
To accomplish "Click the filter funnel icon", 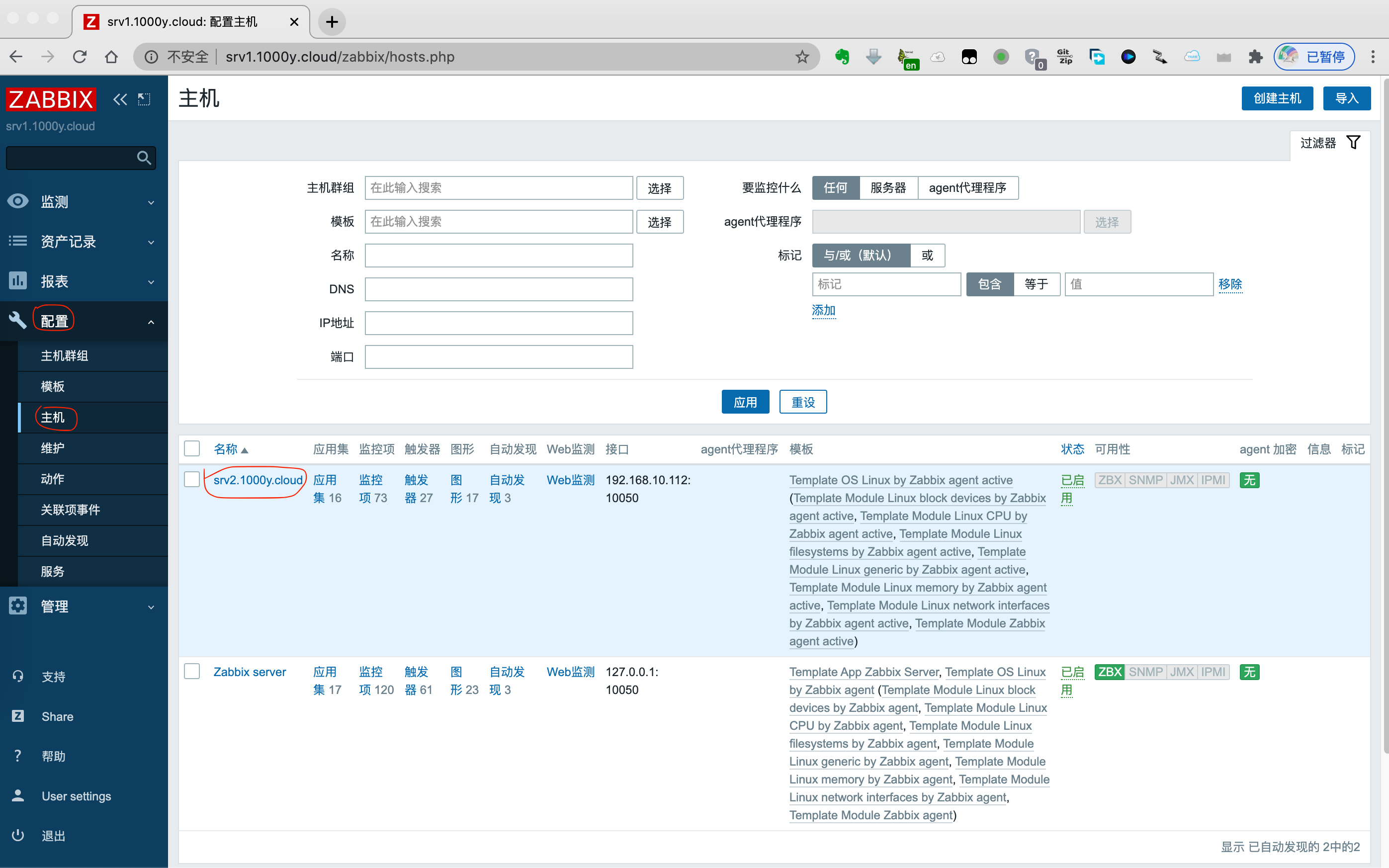I will tap(1353, 142).
